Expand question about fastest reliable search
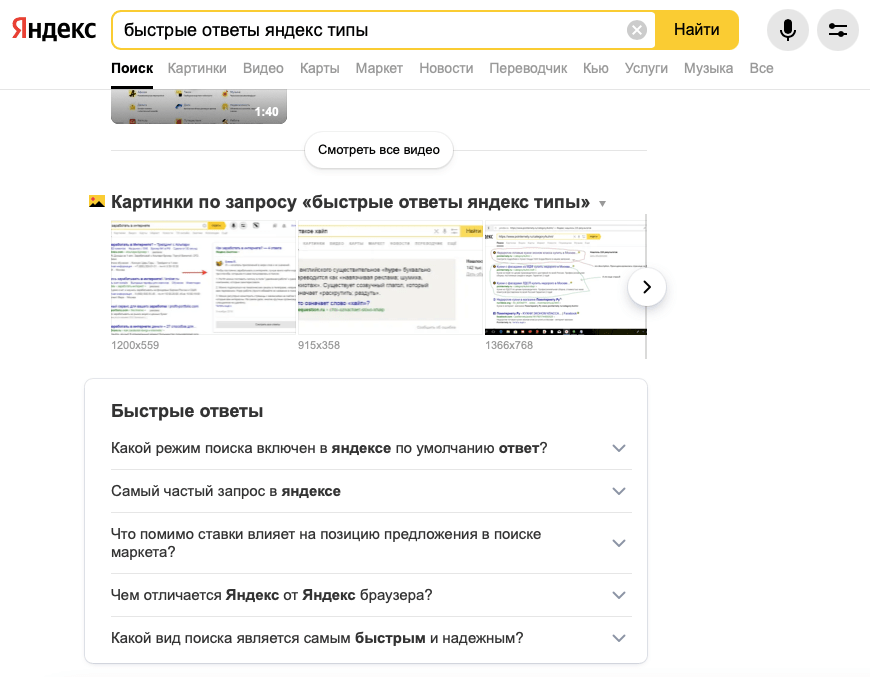The width and height of the screenshot is (870, 677). (x=371, y=638)
